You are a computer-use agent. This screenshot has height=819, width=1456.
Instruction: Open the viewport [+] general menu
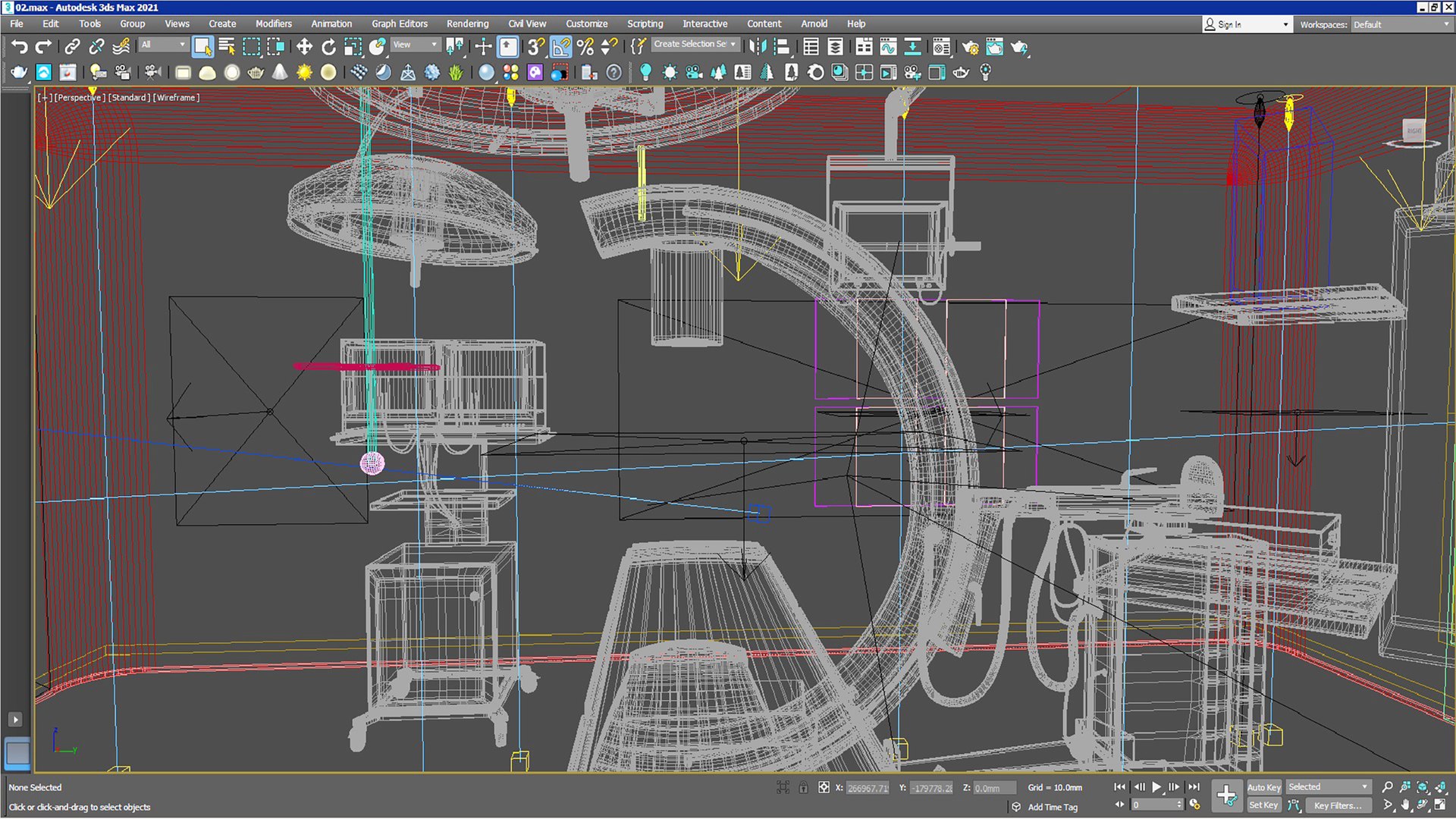tap(45, 98)
